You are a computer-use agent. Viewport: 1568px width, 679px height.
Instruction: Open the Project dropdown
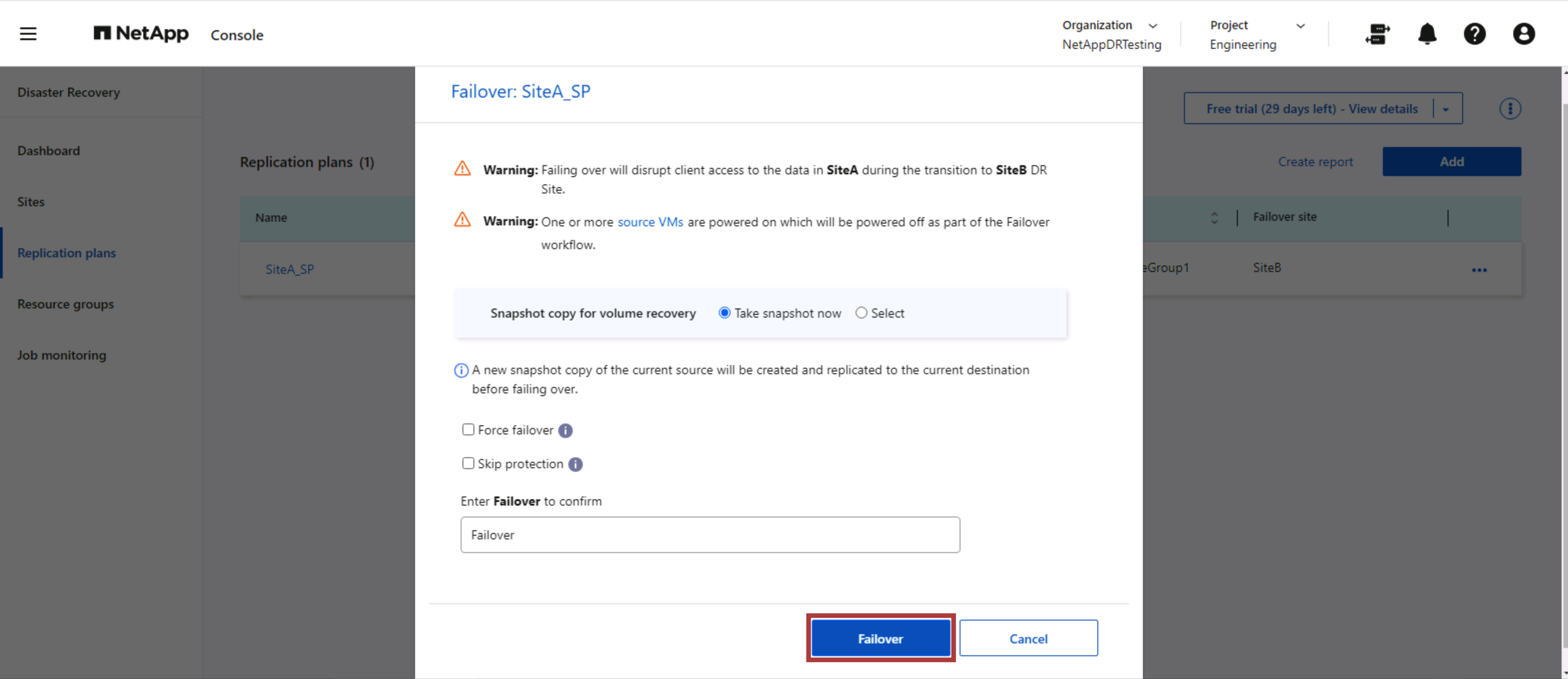point(1301,26)
